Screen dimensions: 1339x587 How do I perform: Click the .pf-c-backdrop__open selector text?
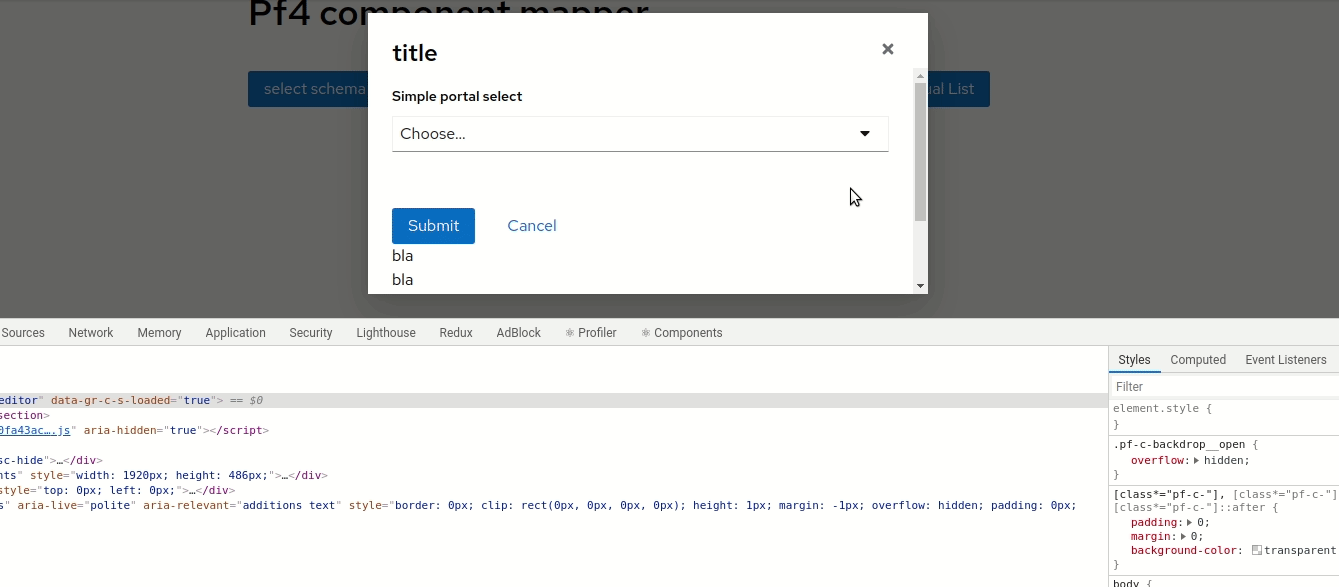pyautogui.click(x=1181, y=445)
